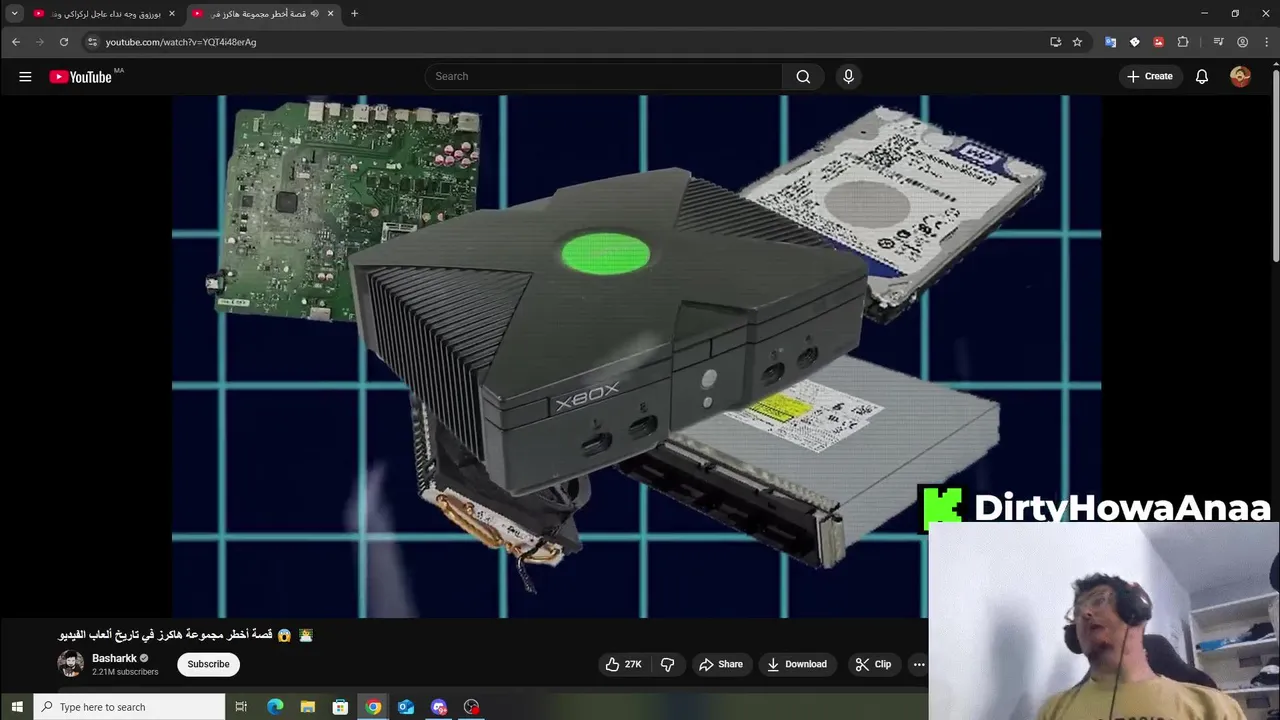Open a new browser tab
This screenshot has height=720, width=1280.
[354, 13]
